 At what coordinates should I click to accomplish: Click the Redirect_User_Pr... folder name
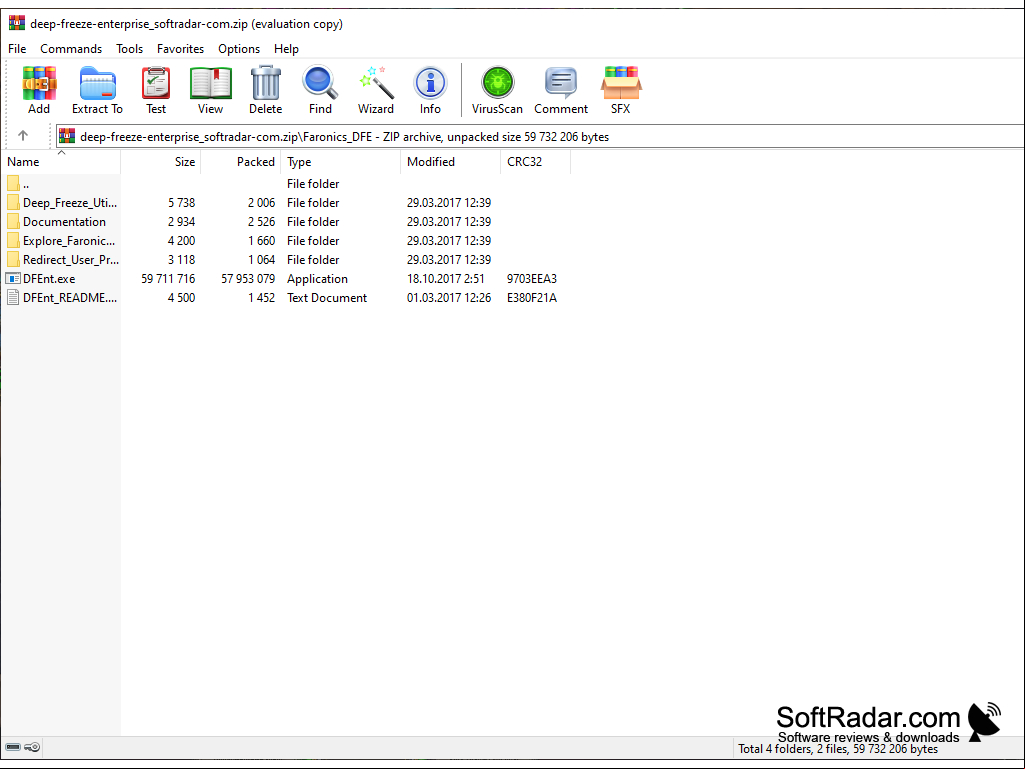click(71, 260)
